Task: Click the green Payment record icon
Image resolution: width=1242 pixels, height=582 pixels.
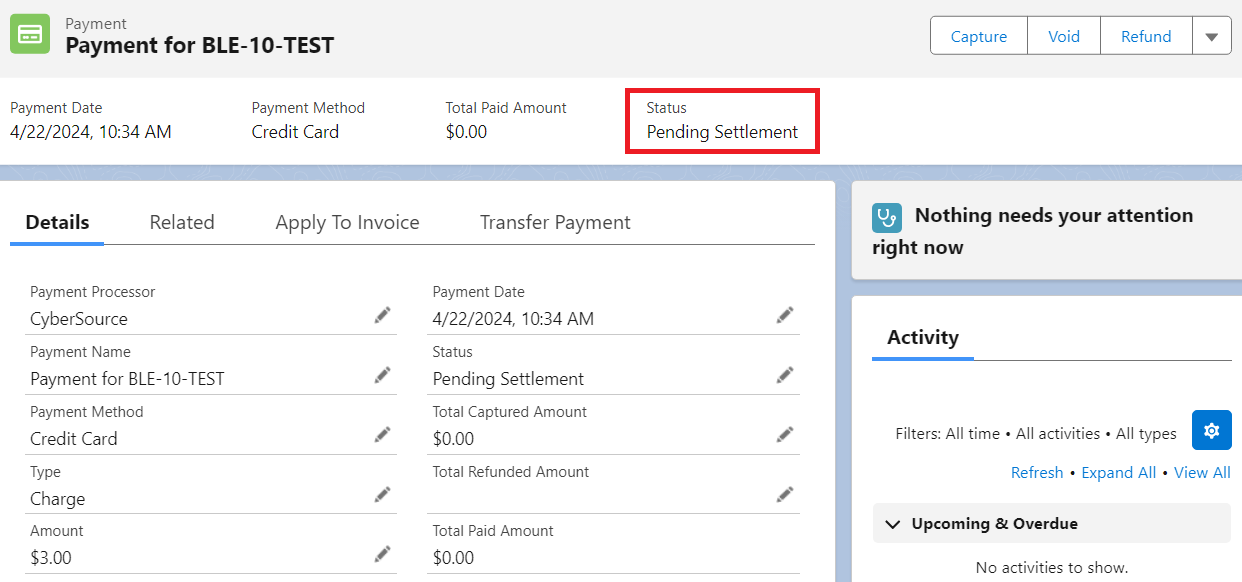Action: [30, 35]
